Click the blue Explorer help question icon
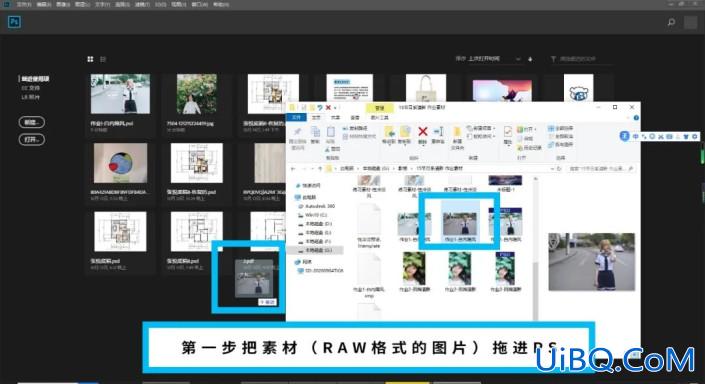 636,118
